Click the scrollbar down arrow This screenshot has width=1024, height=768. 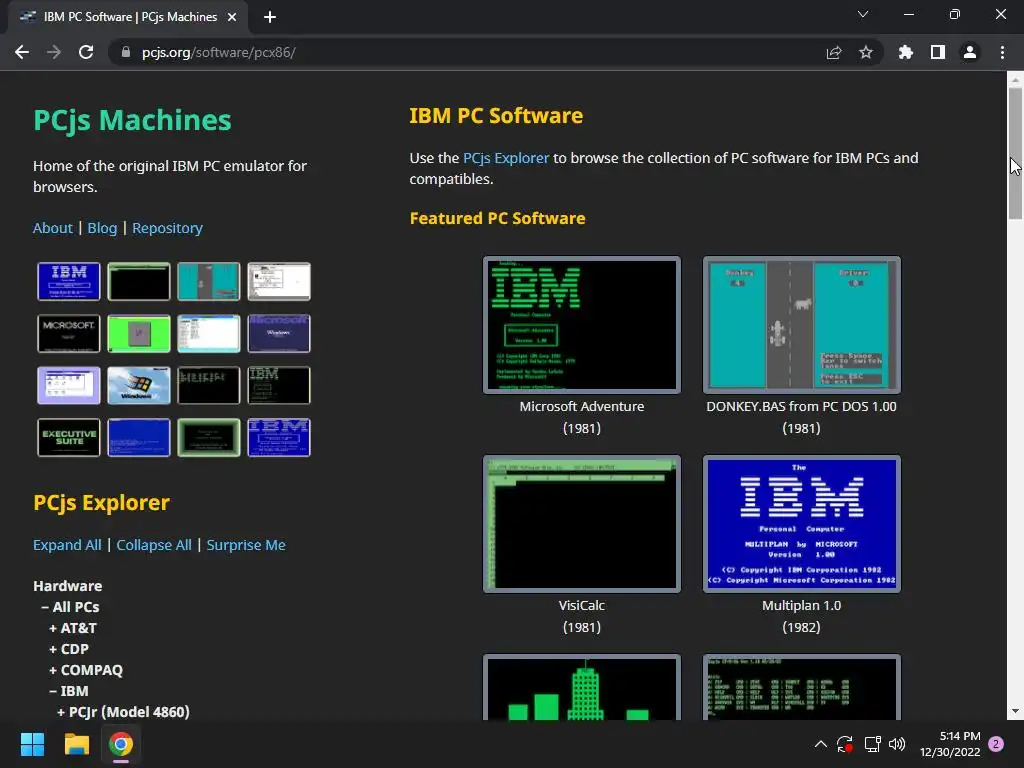coord(1015,711)
